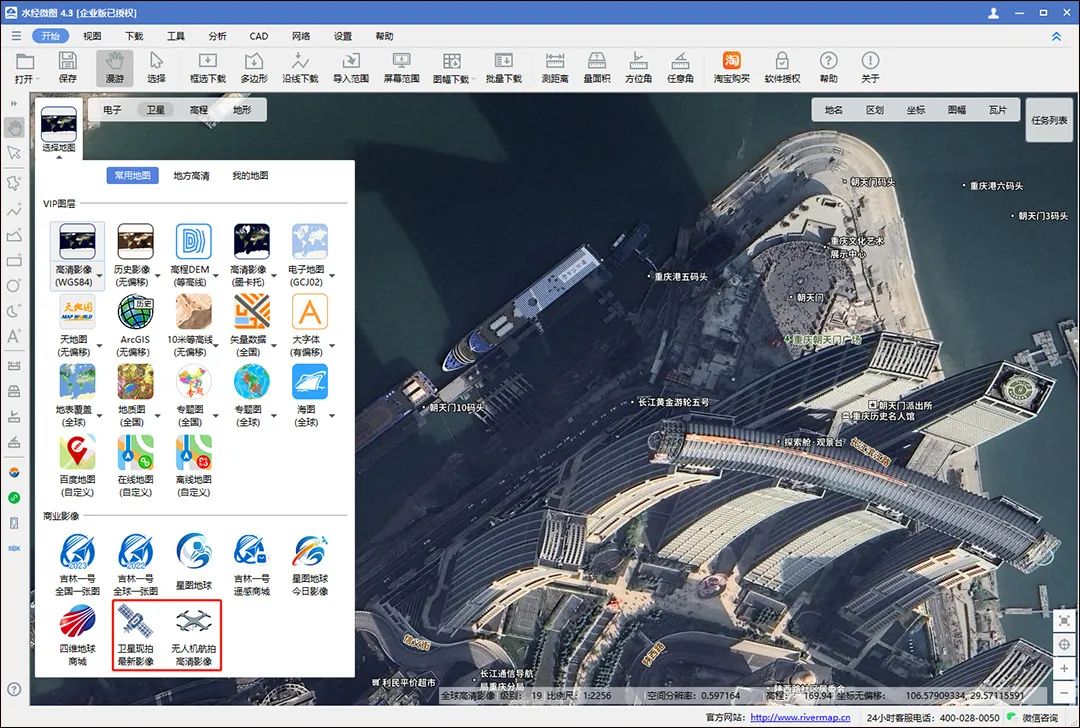Click the zoom in plus button
1080x728 pixels.
[x=1064, y=669]
